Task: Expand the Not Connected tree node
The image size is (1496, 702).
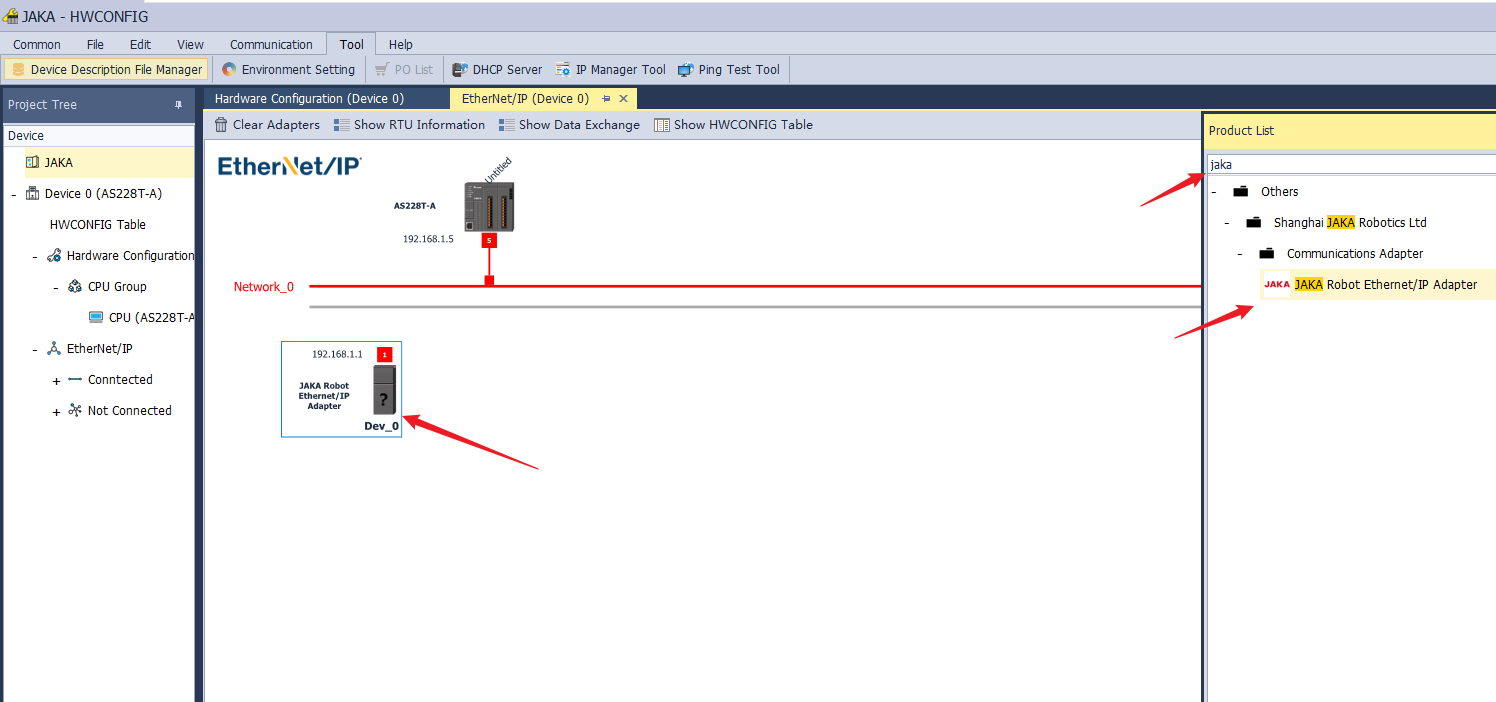Action: 56,412
